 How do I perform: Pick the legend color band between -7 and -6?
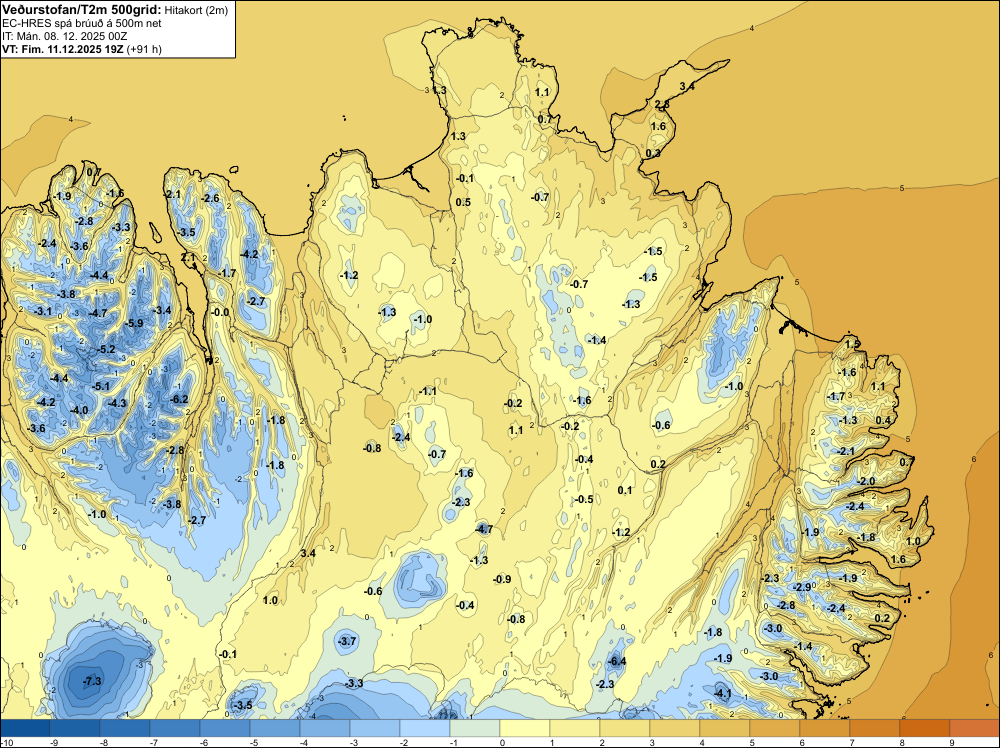(175, 728)
